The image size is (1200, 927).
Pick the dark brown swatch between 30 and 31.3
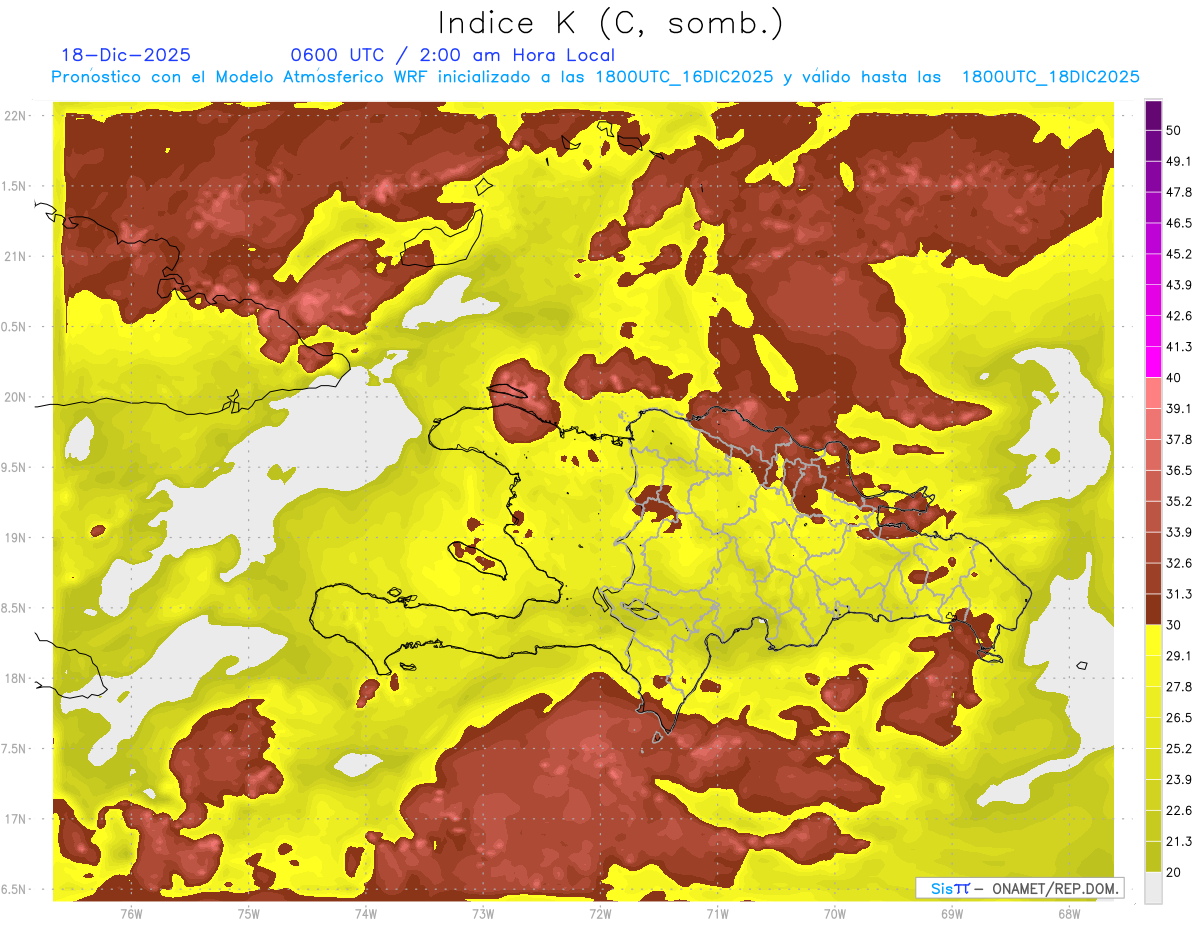[x=1153, y=609]
